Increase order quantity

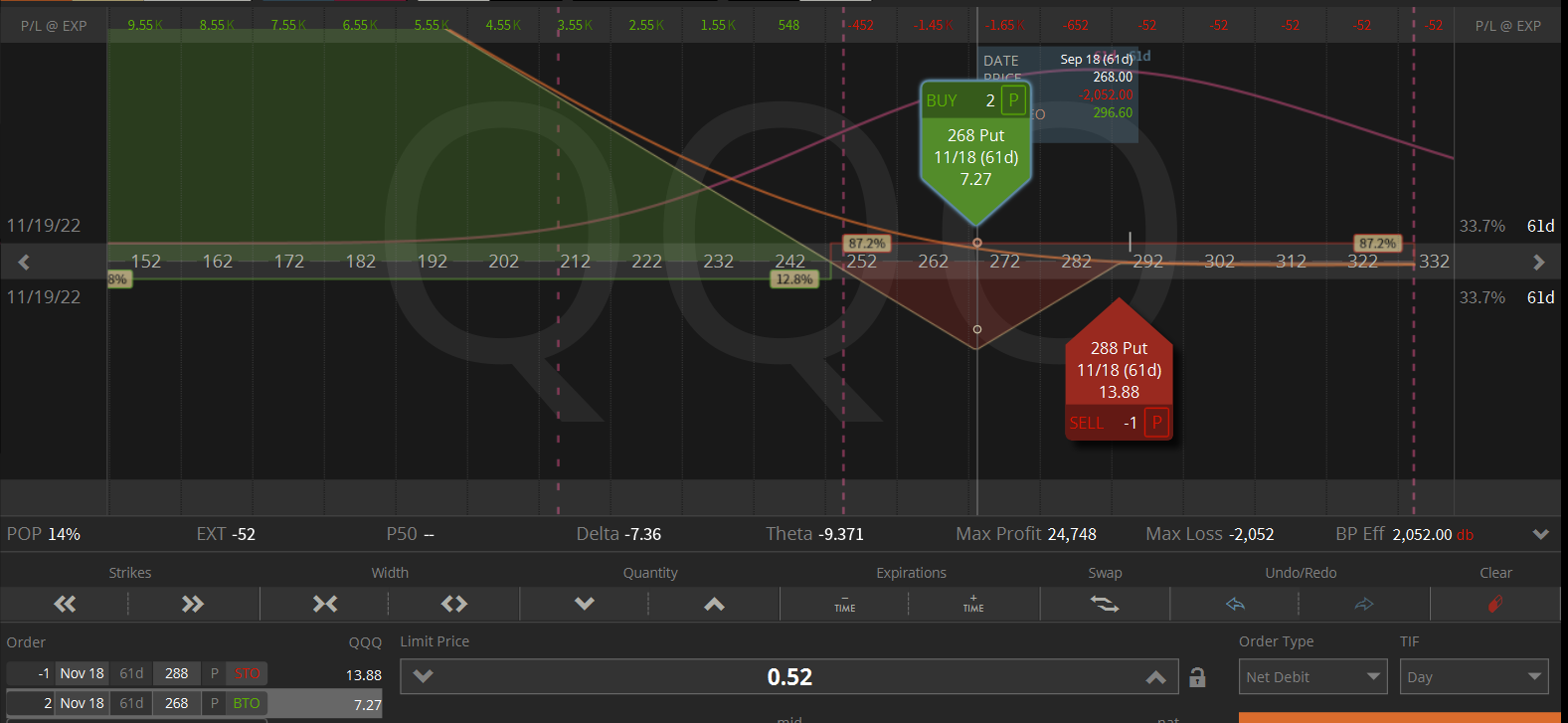click(x=714, y=604)
